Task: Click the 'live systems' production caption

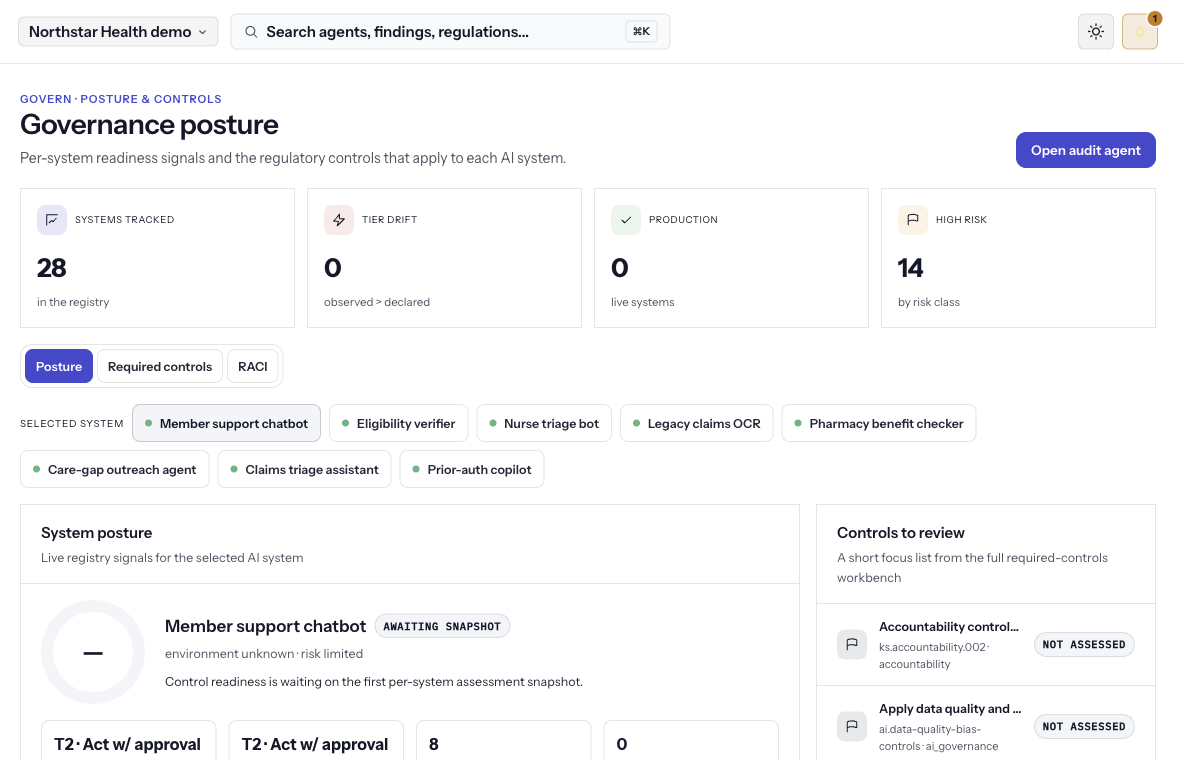Action: pos(643,302)
